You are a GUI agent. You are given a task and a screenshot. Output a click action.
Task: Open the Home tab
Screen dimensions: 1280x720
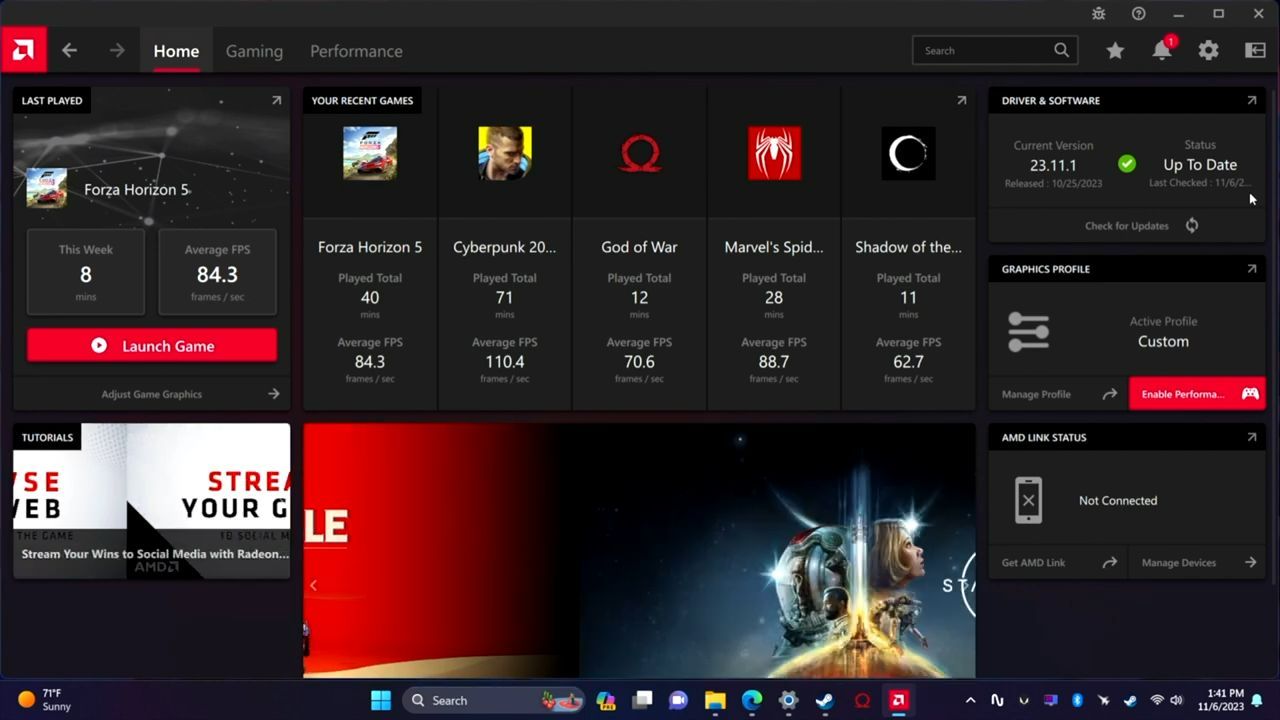[176, 51]
